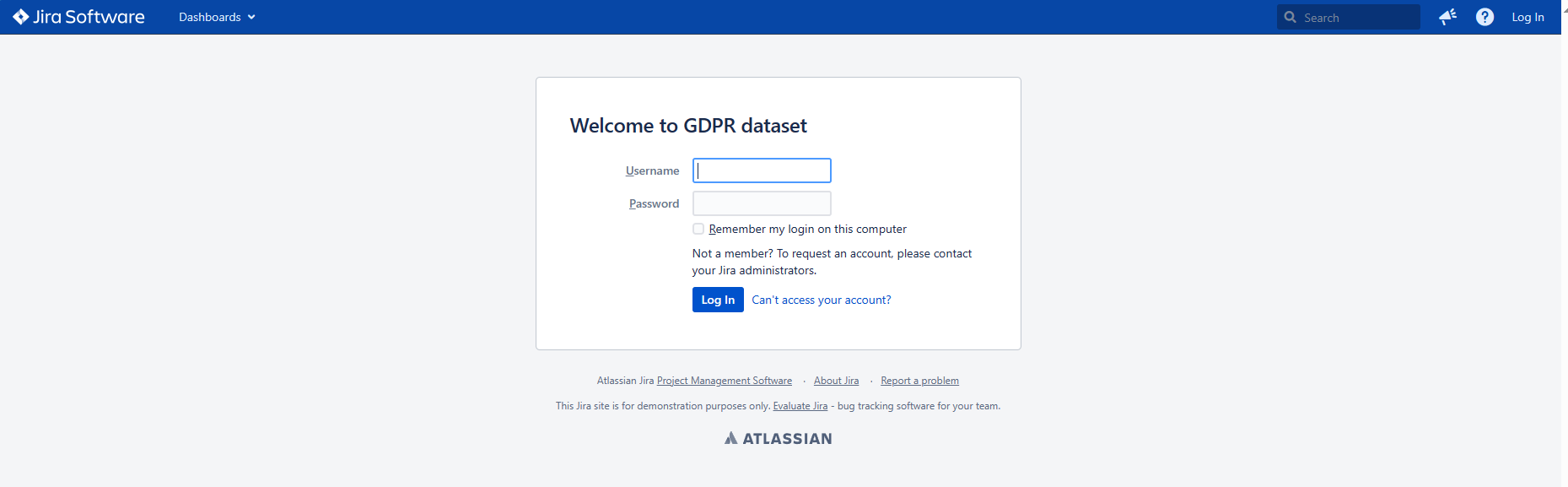
Task: Select the Atlassian logo at page bottom
Action: 777,437
